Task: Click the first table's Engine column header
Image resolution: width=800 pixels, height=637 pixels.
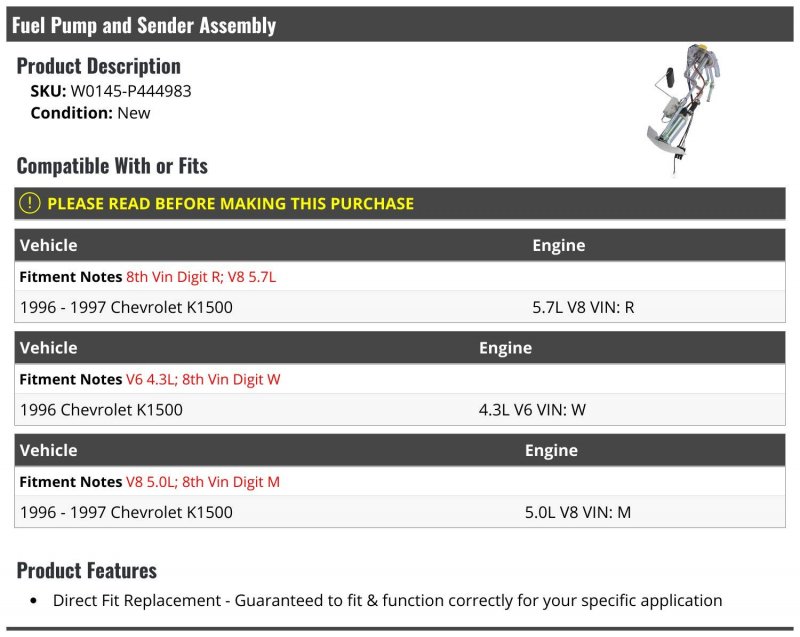Action: [x=559, y=245]
